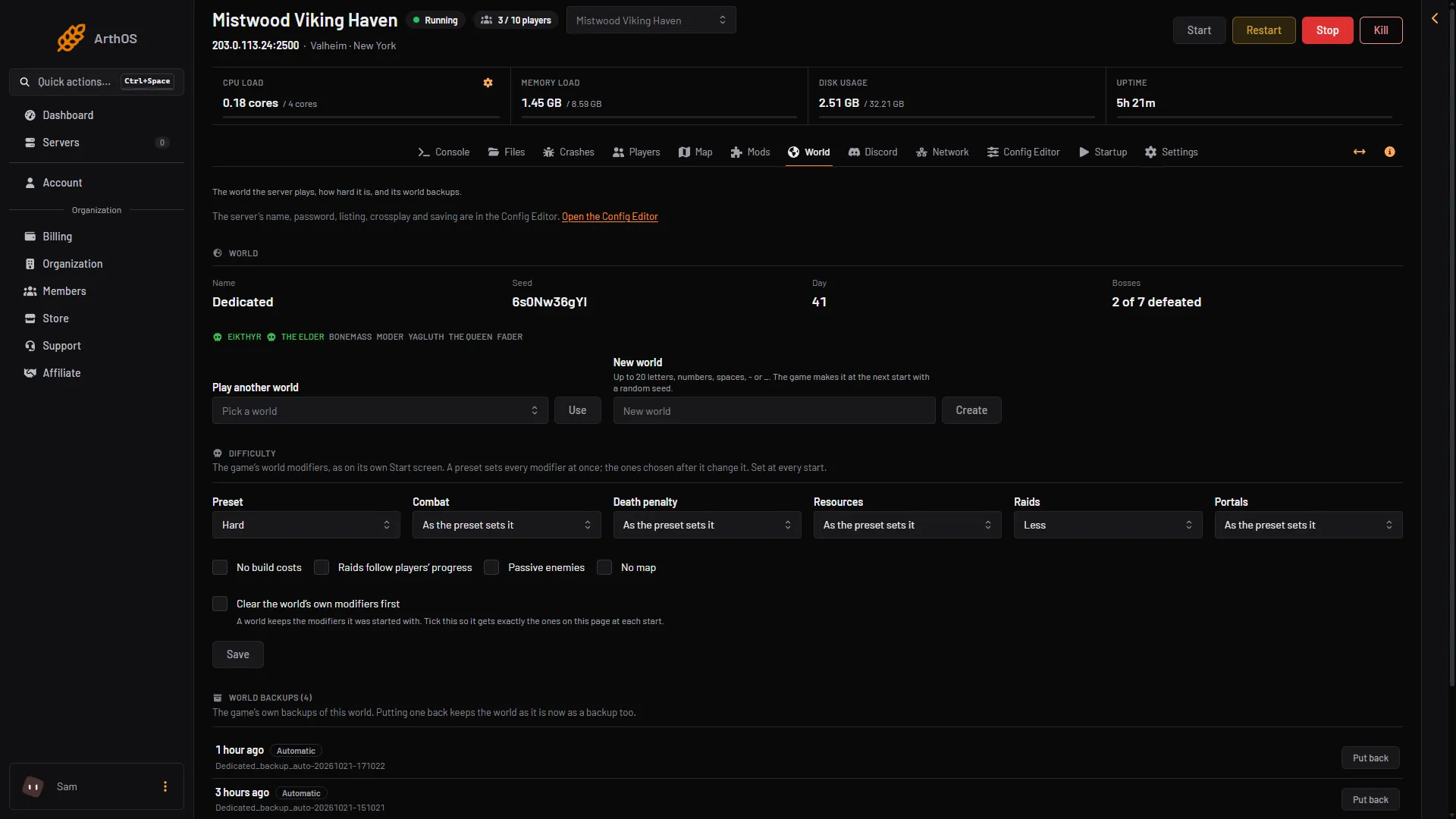This screenshot has width=1456, height=819.
Task: Tick Clear the world's own modifiers first
Action: point(220,604)
